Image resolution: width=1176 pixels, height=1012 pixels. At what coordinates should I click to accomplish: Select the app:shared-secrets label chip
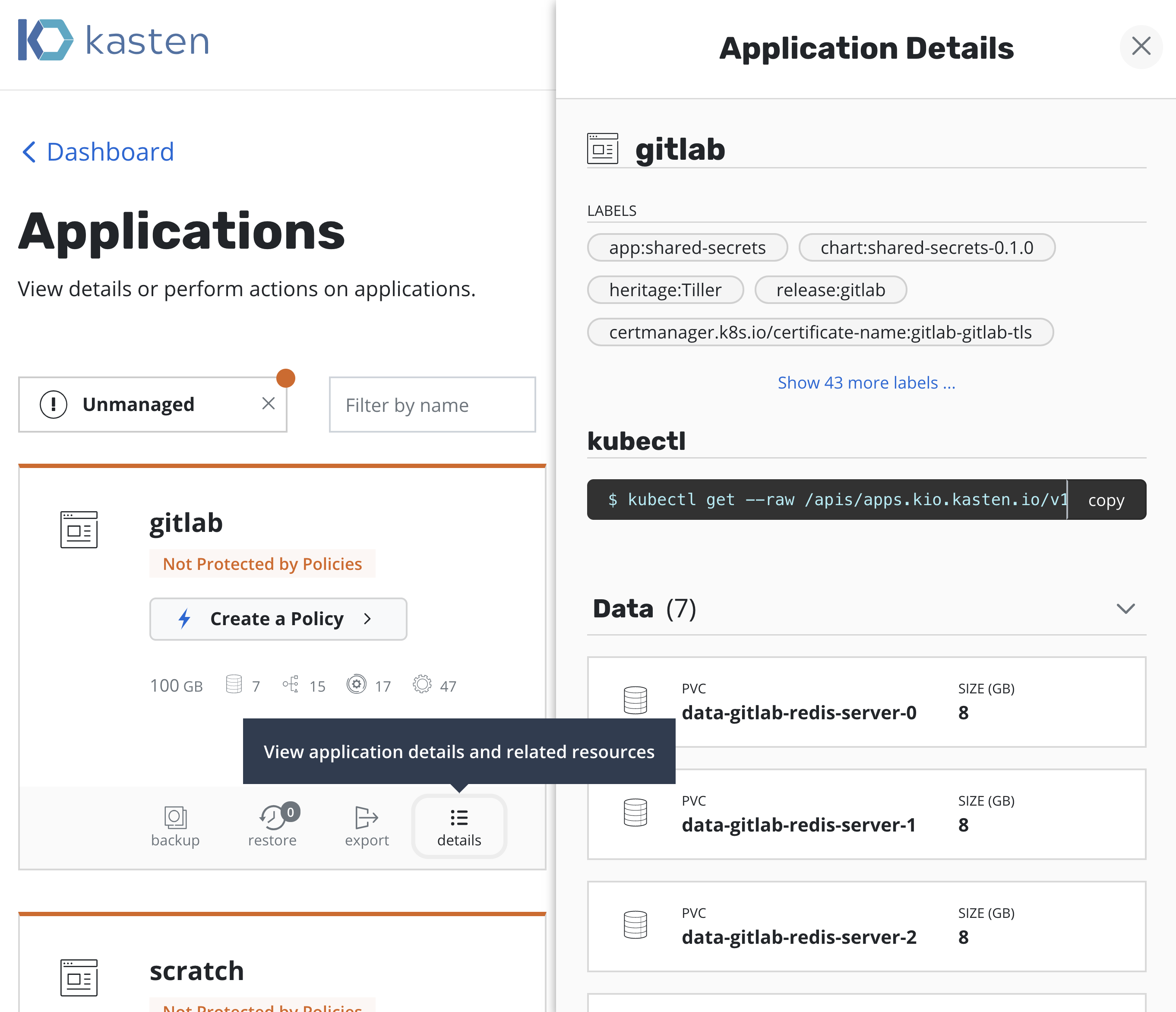tap(687, 248)
